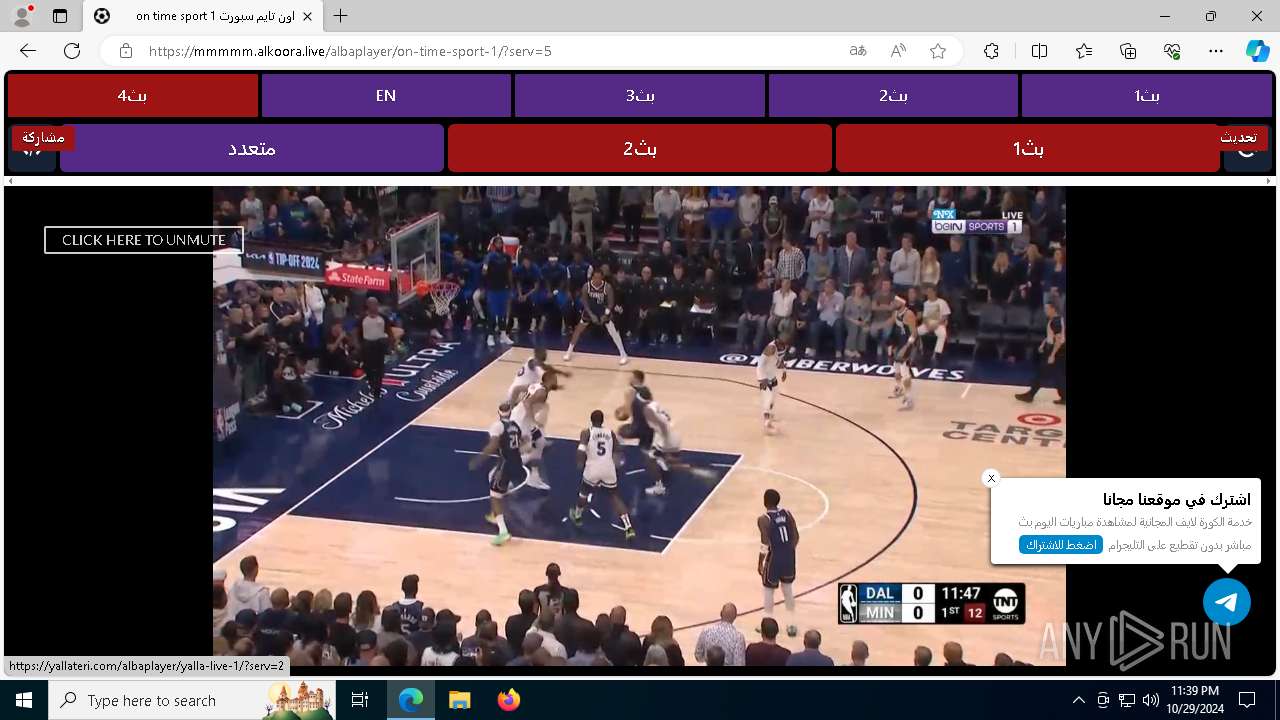Click the address bar URL
Viewport: 1280px width, 720px height.
click(x=350, y=51)
